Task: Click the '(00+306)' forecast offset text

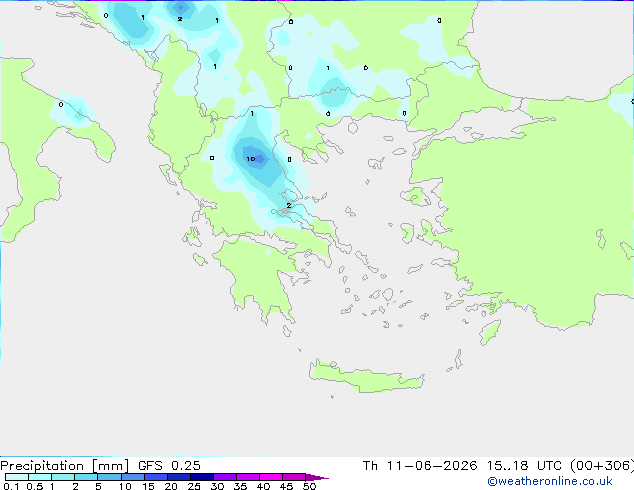Action: click(x=602, y=466)
